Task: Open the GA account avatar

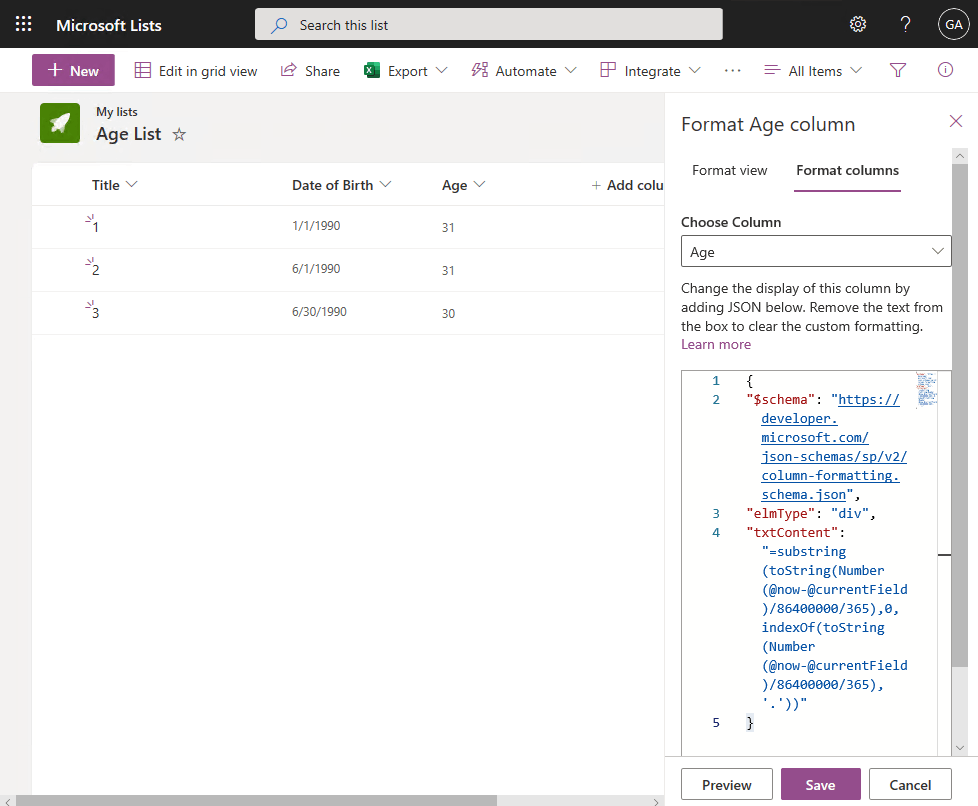Action: point(953,24)
